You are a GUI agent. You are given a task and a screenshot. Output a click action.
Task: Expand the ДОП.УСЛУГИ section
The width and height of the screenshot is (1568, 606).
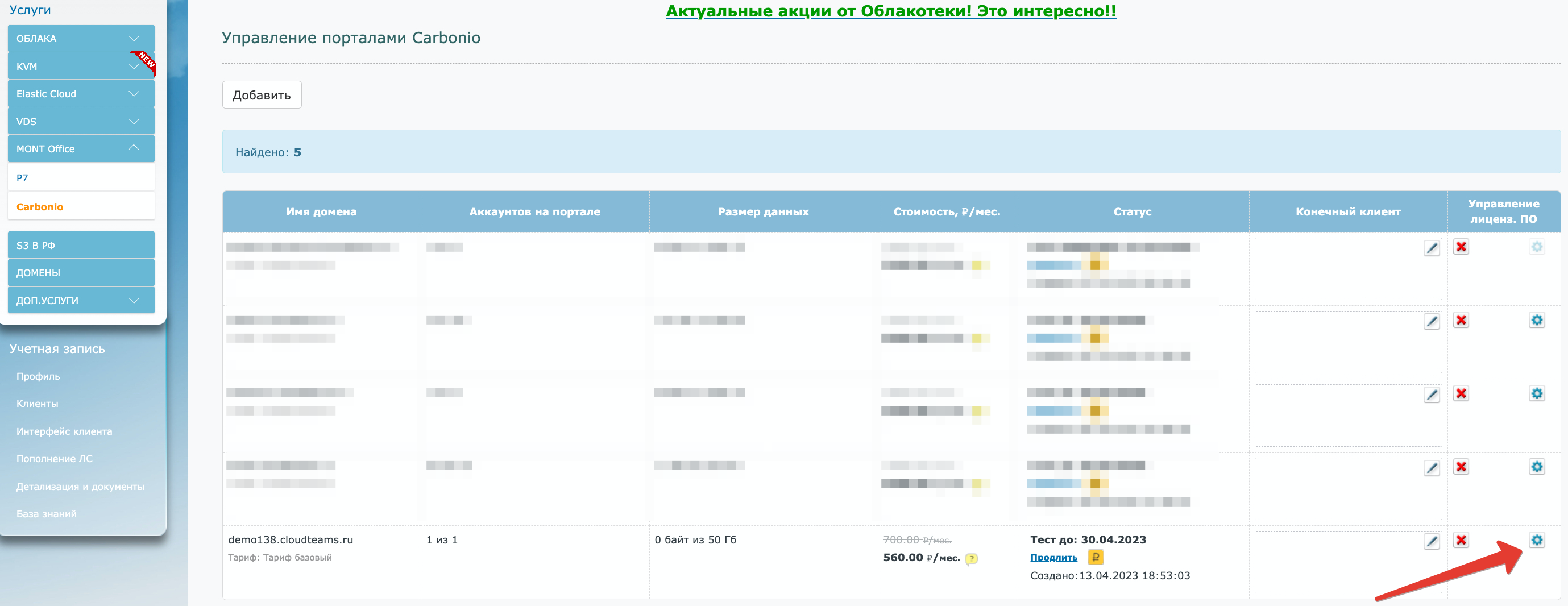(x=81, y=300)
